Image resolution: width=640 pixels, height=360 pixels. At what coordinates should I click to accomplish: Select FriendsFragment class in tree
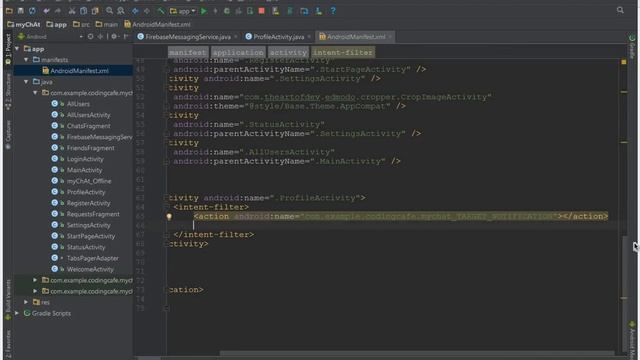tap(90, 148)
